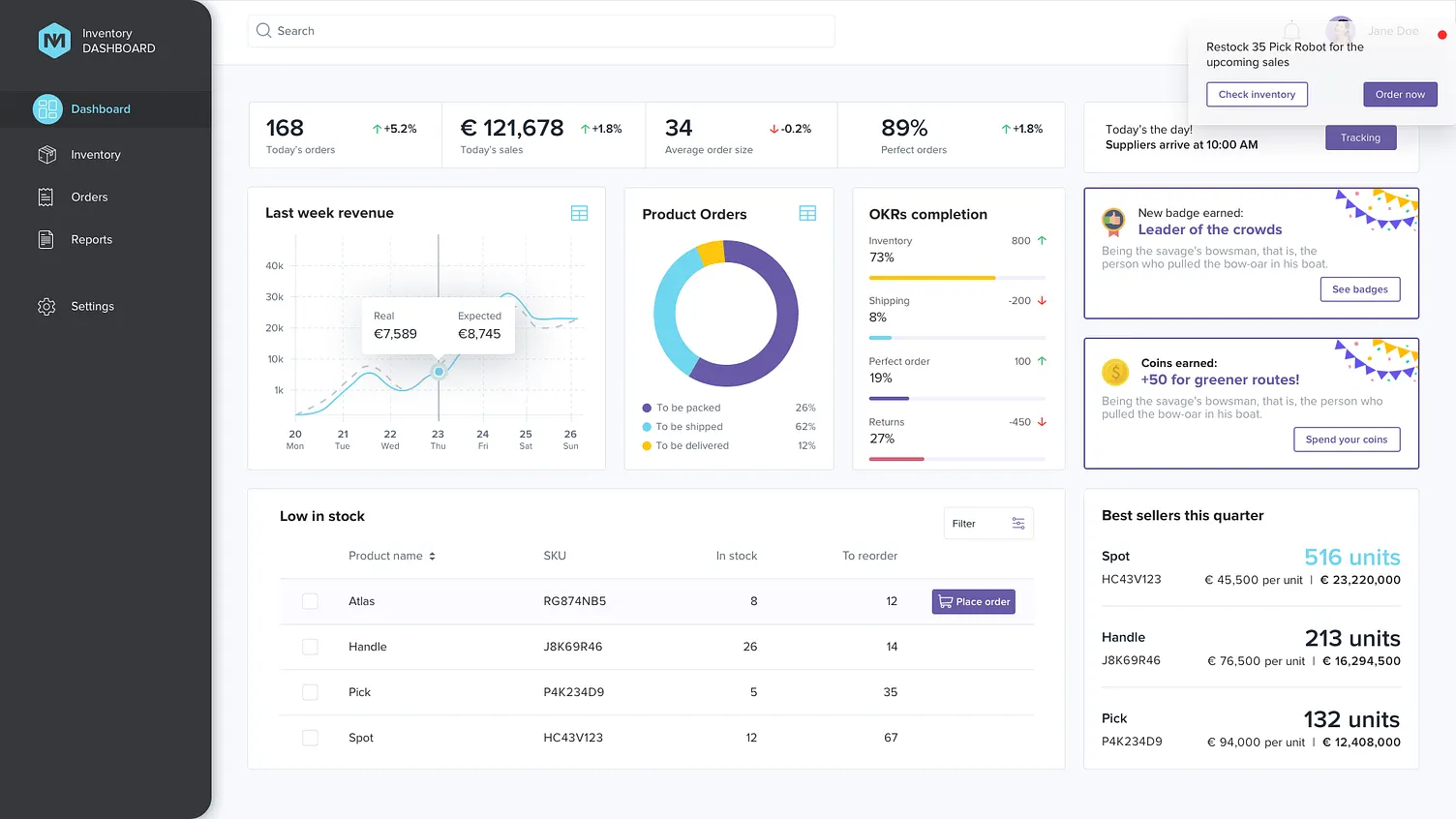The image size is (1456, 819).
Task: Switch Product Orders chart to table view
Action: coord(807,213)
